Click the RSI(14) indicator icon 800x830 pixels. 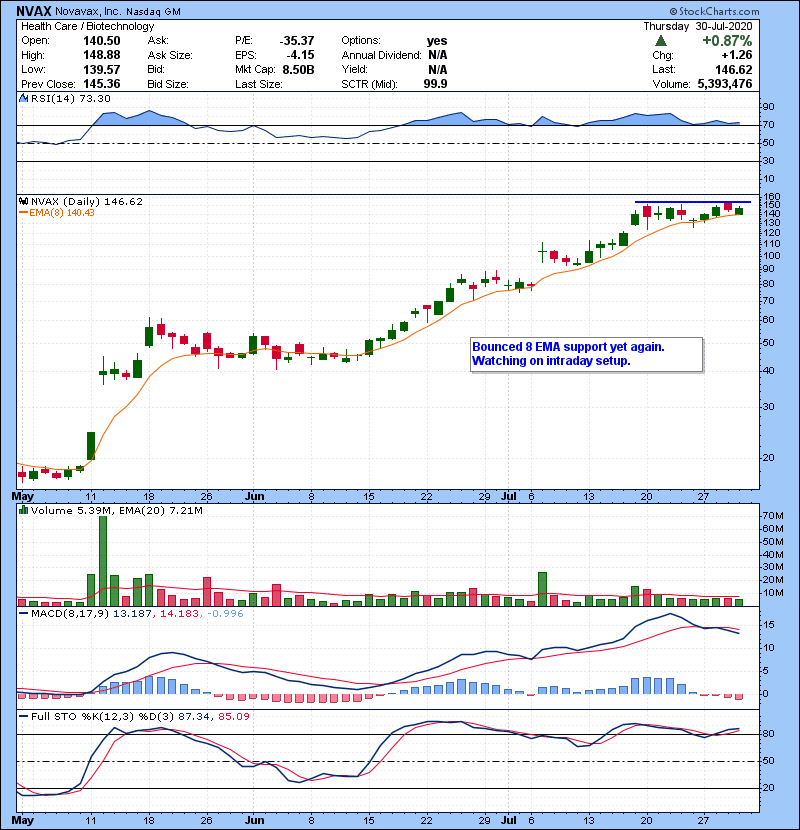click(23, 98)
